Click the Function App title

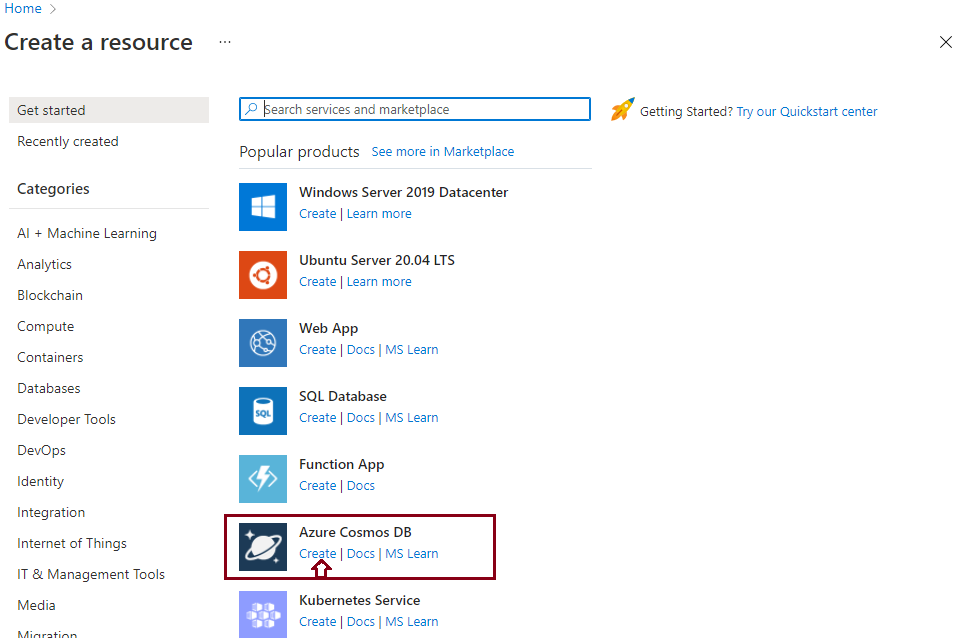coord(342,465)
